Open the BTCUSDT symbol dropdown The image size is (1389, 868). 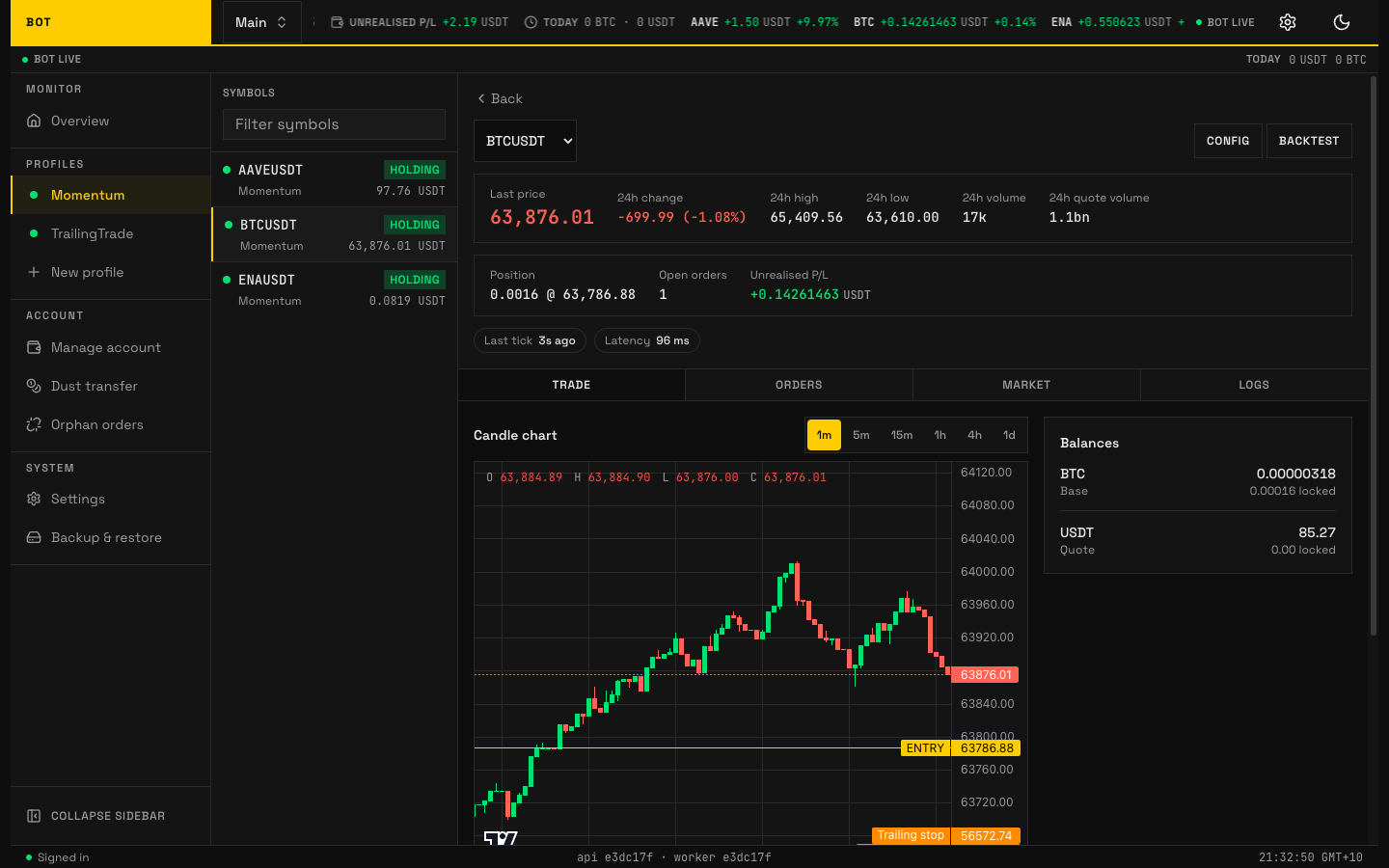[525, 141]
